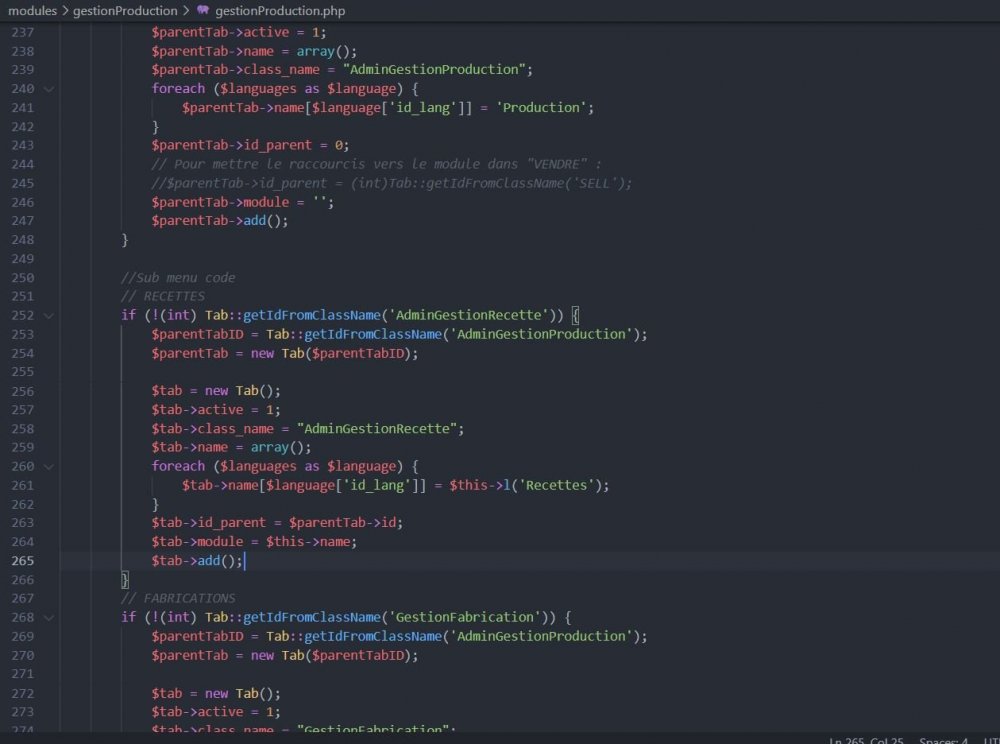Image resolution: width=1000 pixels, height=744 pixels.
Task: Click the '$parentTab->active = 1;' statement
Action: [x=239, y=33]
